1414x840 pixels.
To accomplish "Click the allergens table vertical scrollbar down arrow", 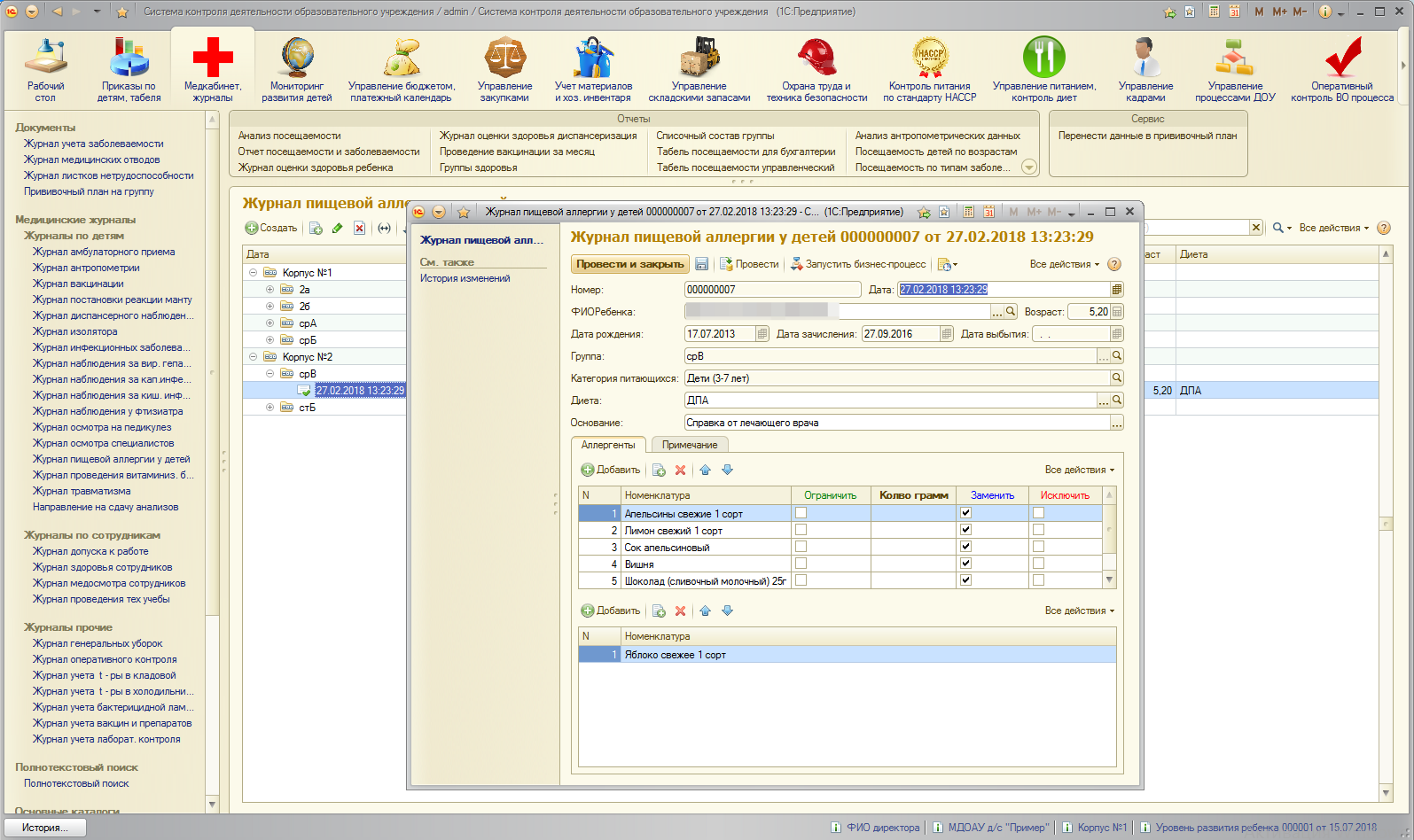I will point(1109,579).
